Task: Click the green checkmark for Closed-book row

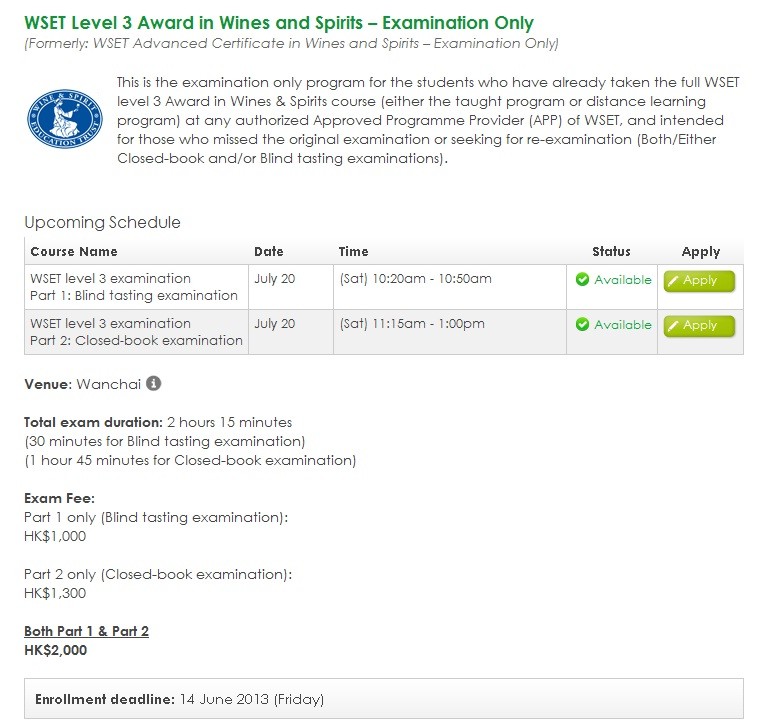Action: (x=582, y=324)
